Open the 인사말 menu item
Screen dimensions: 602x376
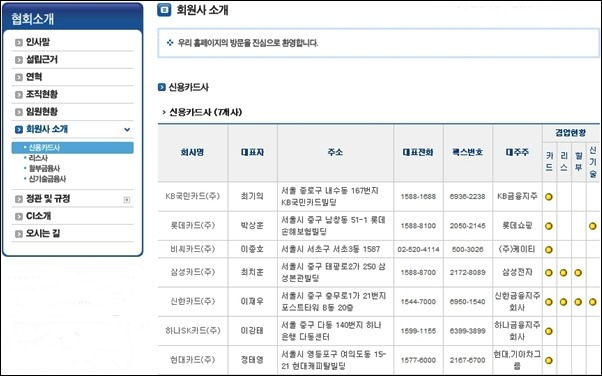click(38, 42)
